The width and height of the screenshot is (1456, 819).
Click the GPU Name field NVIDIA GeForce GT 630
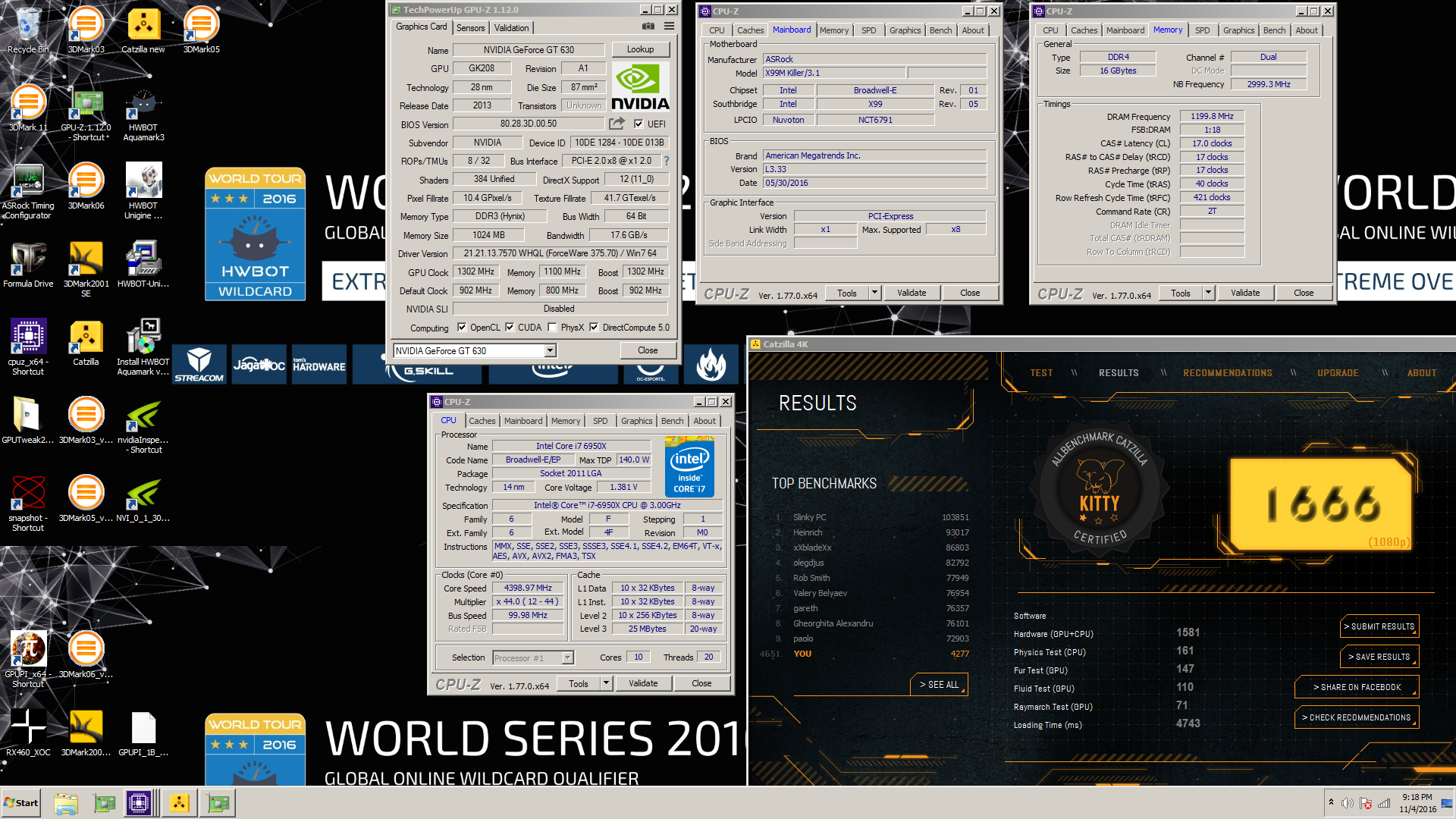[x=529, y=50]
